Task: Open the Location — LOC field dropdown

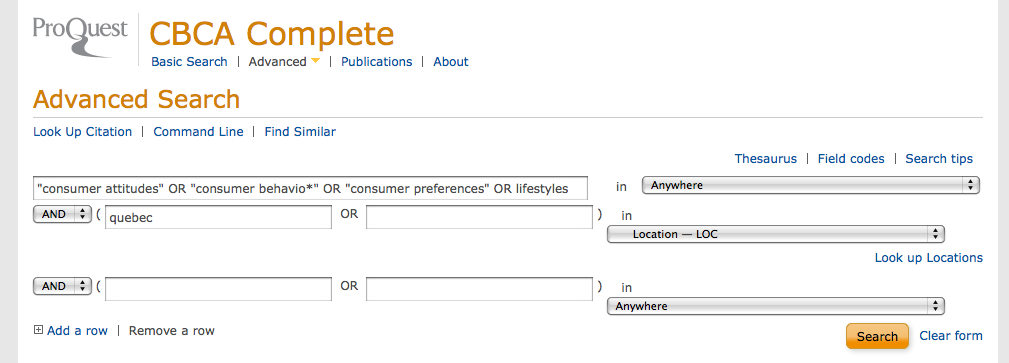Action: pos(775,234)
